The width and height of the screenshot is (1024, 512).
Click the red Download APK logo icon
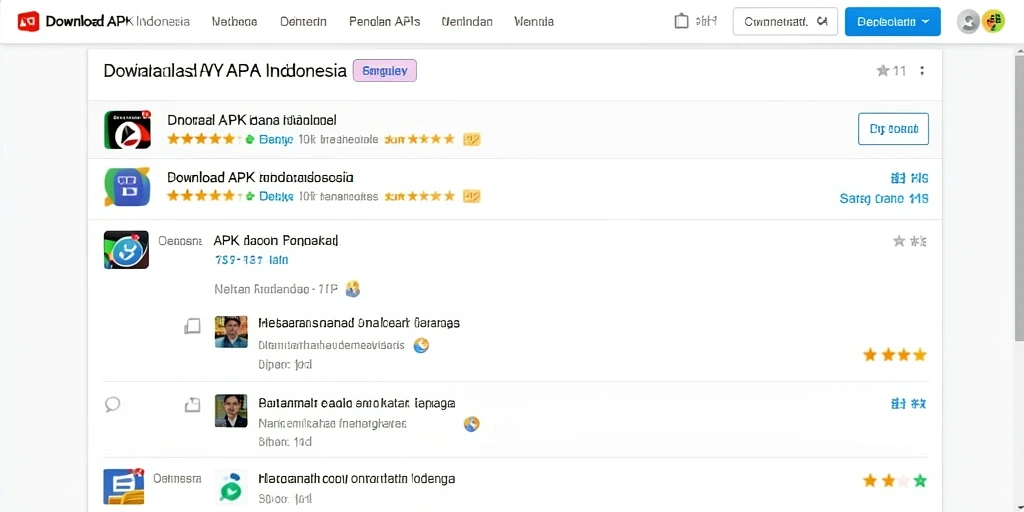tap(28, 21)
